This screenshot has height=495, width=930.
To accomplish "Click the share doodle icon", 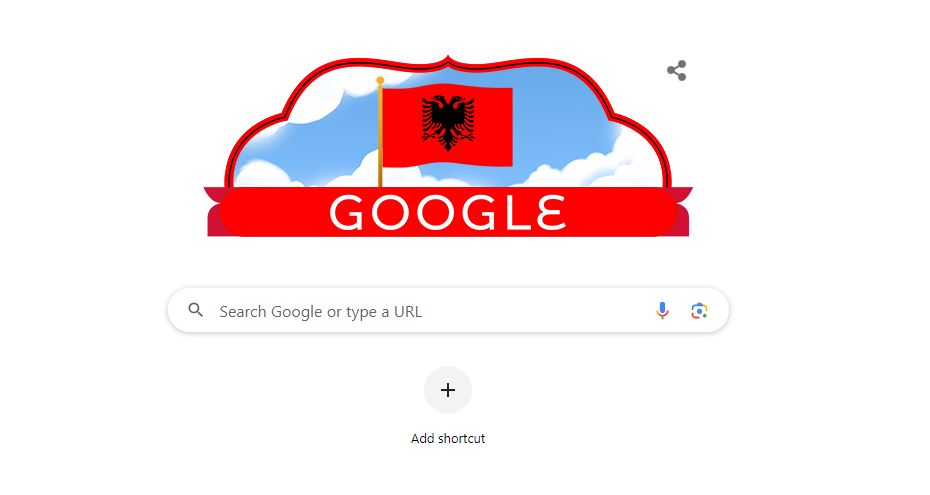I will pos(677,71).
